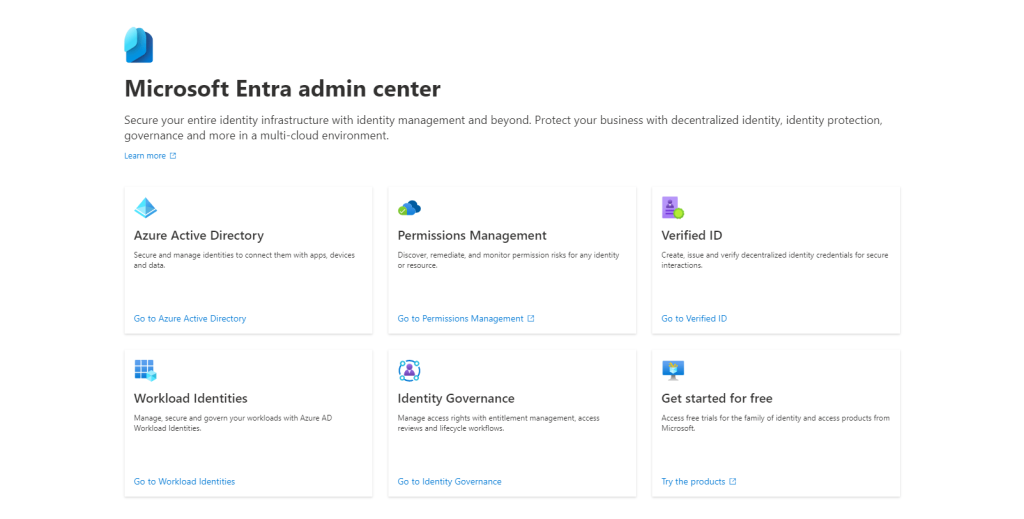The width and height of the screenshot is (1024, 519).
Task: Click the Get started for free monitor icon
Action: click(673, 370)
